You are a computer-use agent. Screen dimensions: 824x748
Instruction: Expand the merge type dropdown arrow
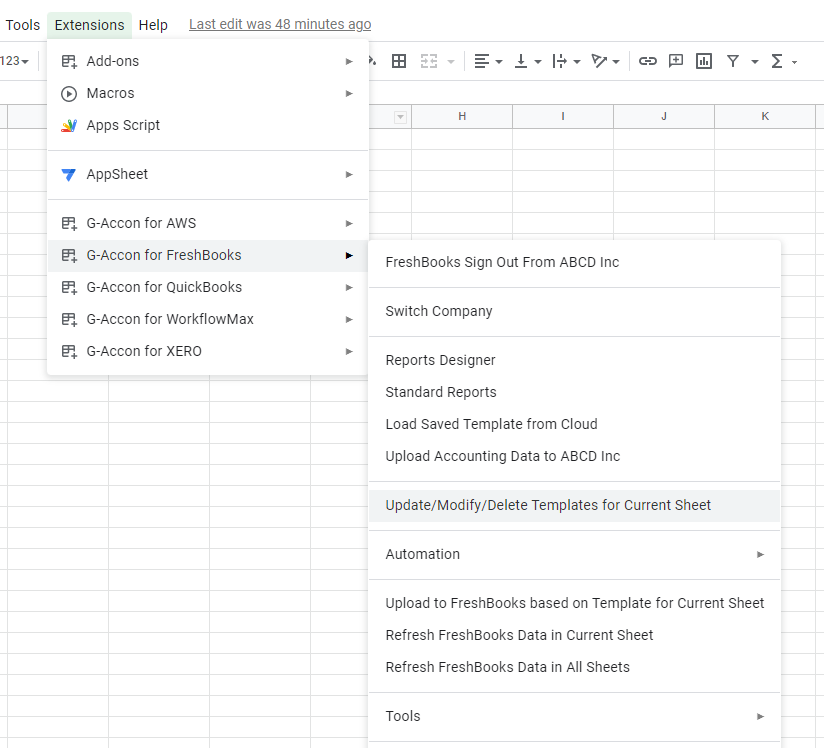(x=451, y=62)
